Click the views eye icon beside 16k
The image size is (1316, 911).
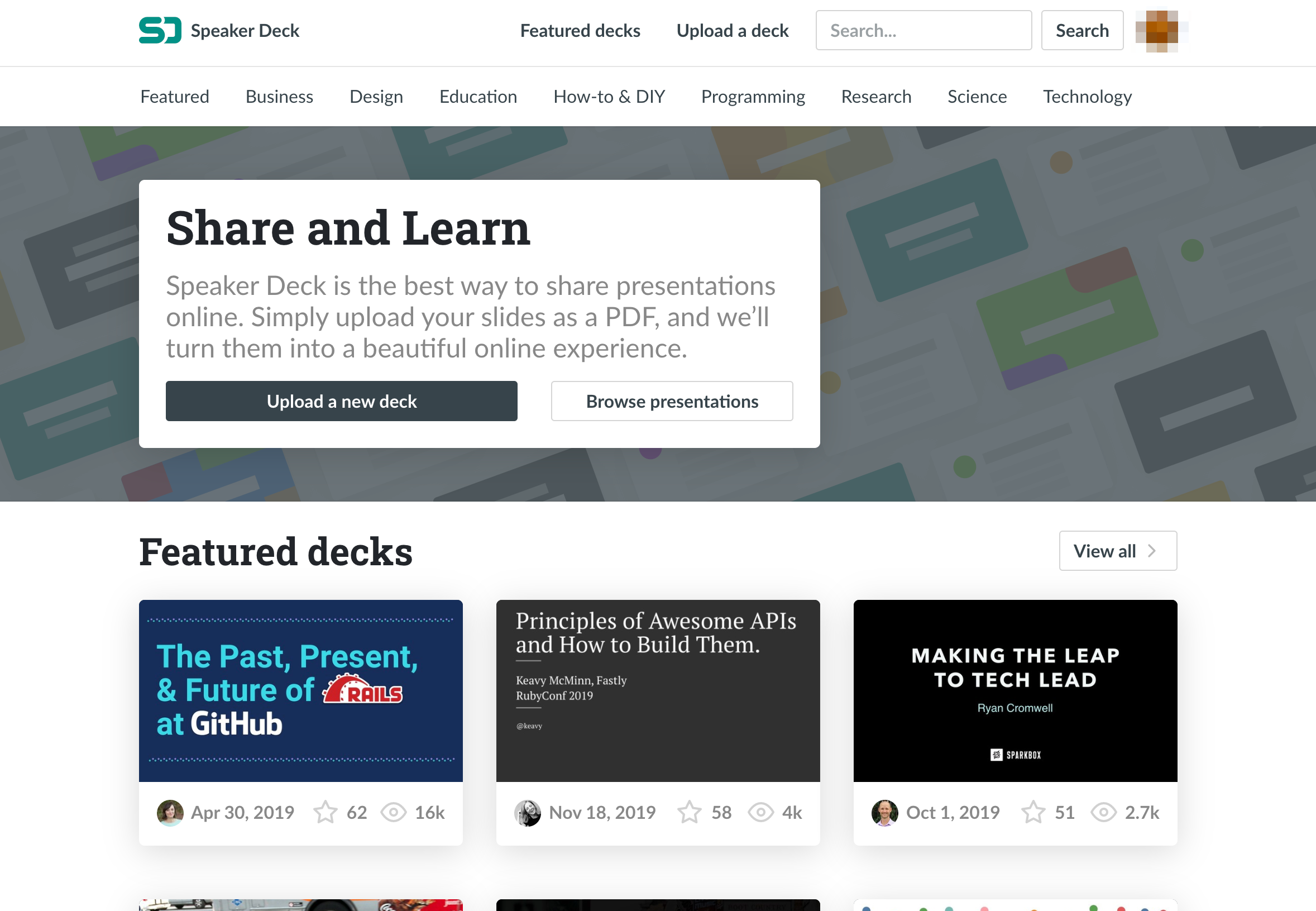coord(394,812)
